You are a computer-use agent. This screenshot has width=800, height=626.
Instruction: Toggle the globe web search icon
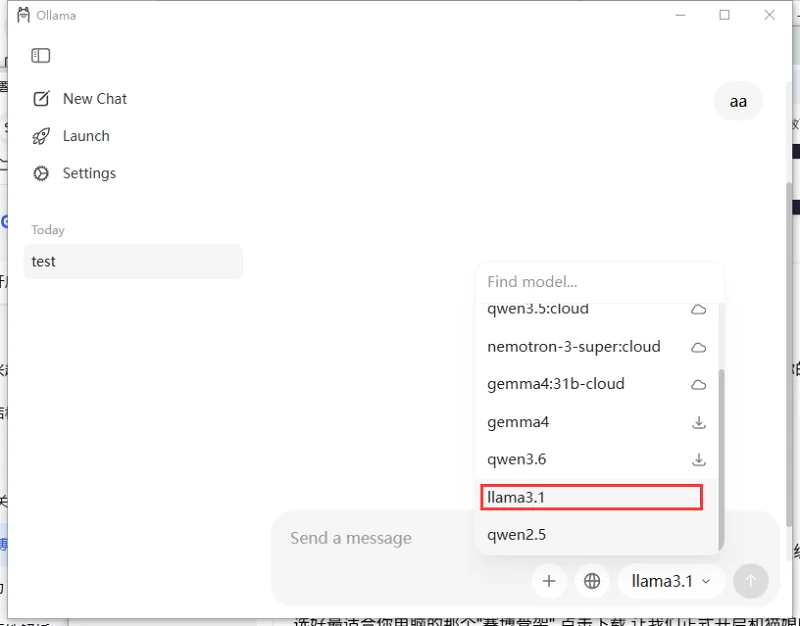[x=592, y=581]
